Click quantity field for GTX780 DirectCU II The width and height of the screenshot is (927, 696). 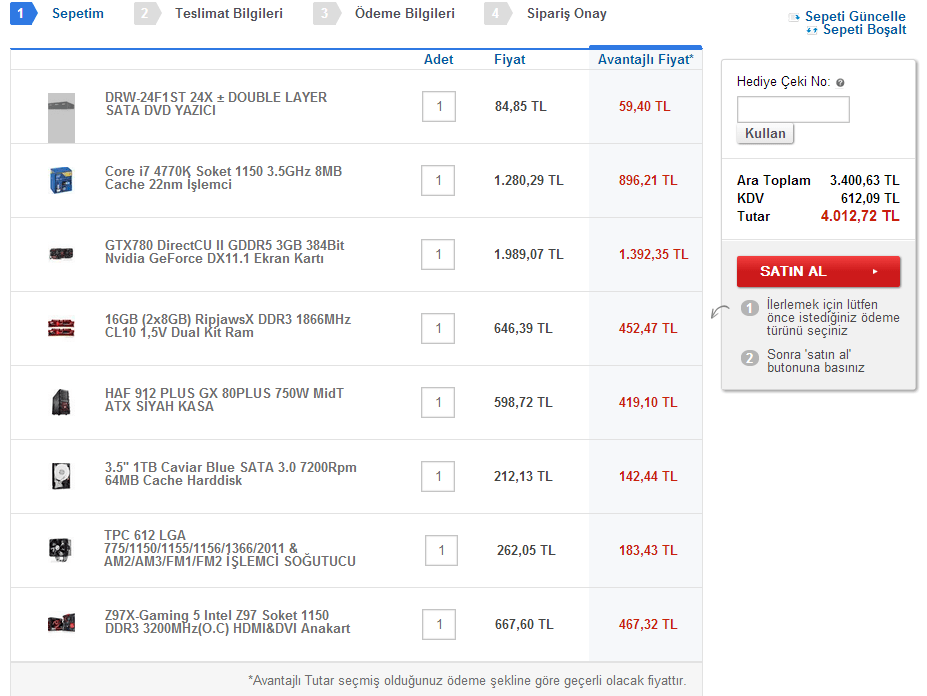click(438, 254)
